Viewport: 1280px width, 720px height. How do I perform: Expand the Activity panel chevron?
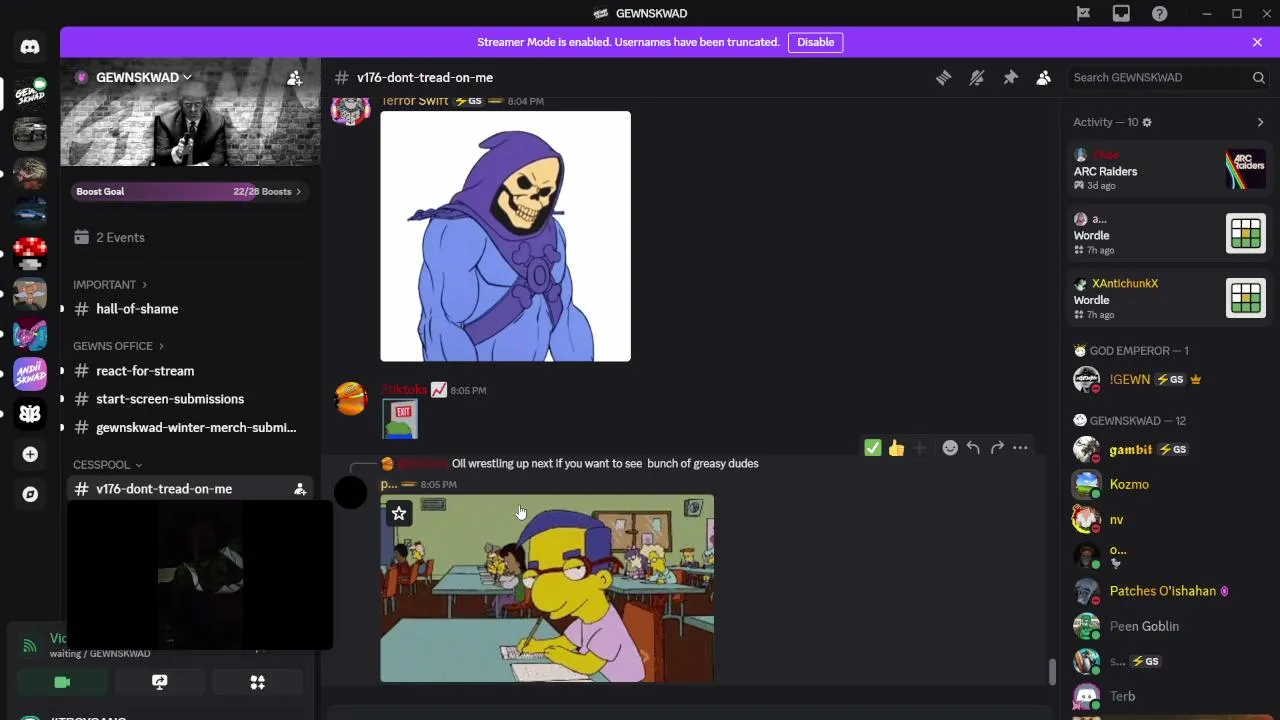tap(1260, 122)
